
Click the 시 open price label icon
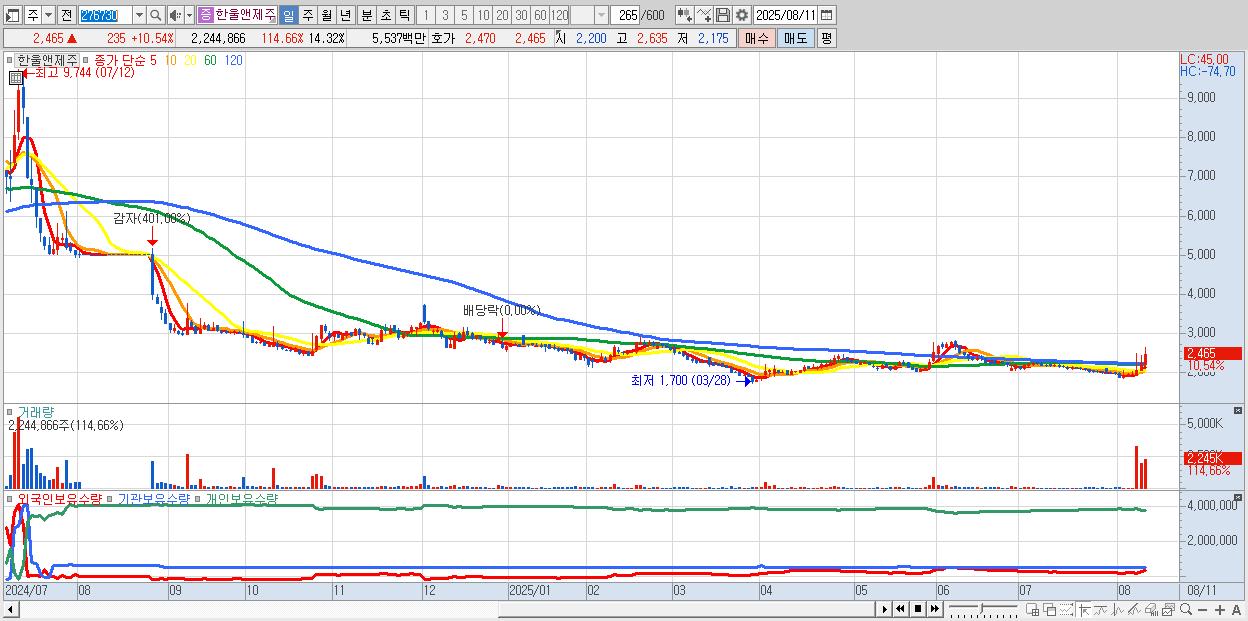560,38
